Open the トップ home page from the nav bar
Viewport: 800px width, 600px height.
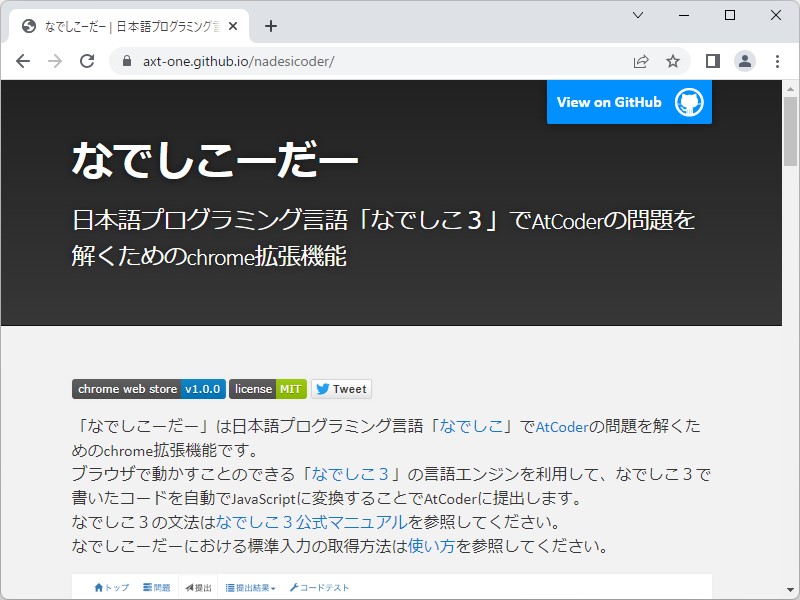pyautogui.click(x=108, y=588)
